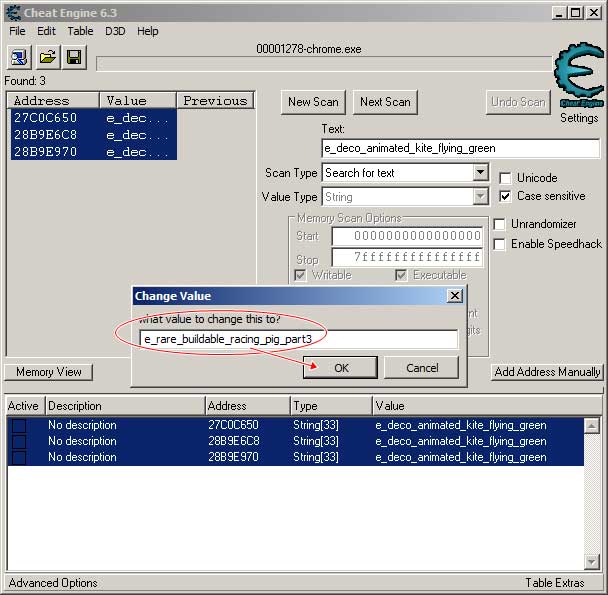This screenshot has height=595, width=608.
Task: Close the Change Value dialog
Action: point(455,296)
